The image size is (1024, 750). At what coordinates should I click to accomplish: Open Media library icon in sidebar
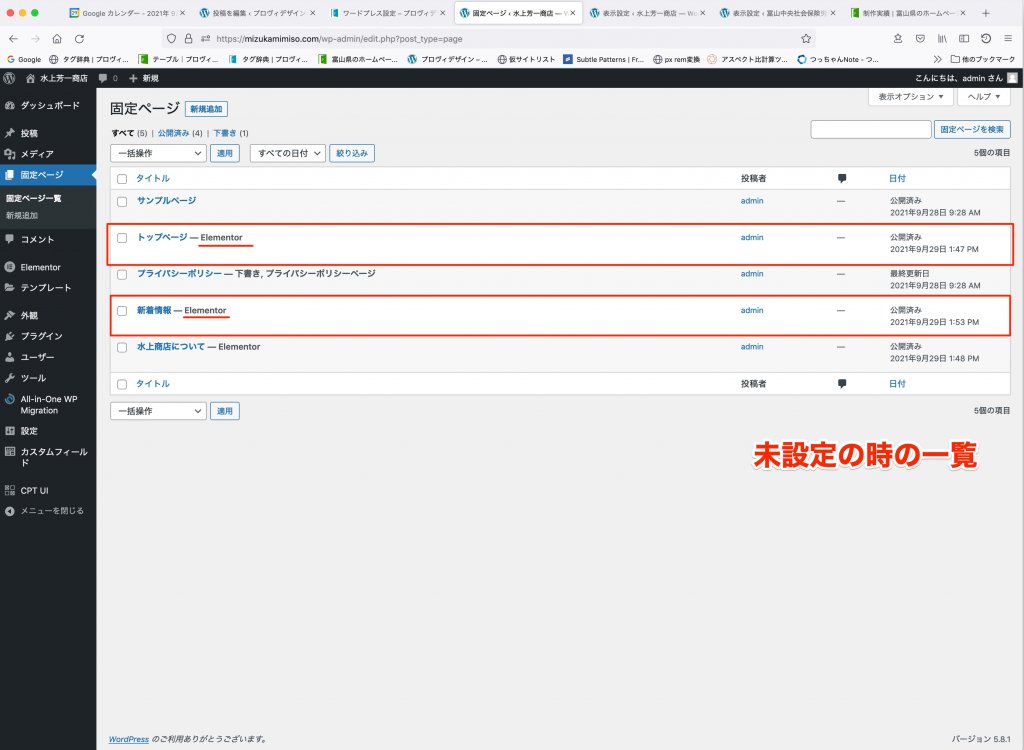point(10,154)
